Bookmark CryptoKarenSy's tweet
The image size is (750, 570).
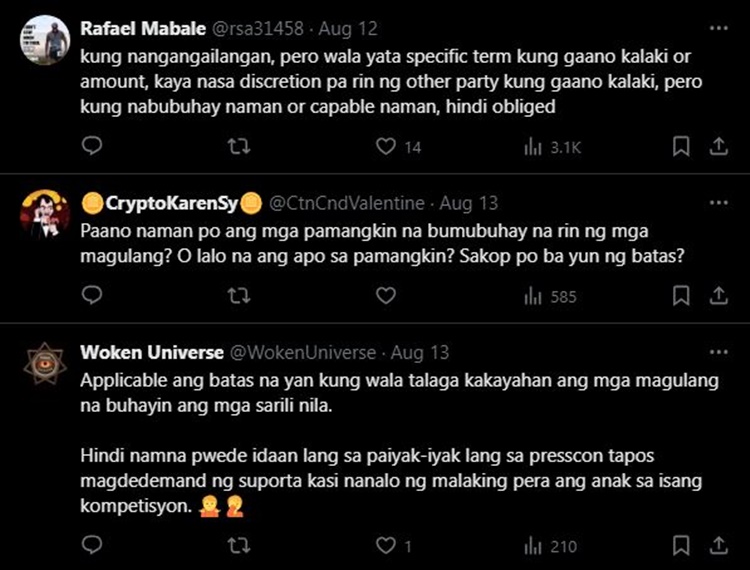click(x=681, y=296)
